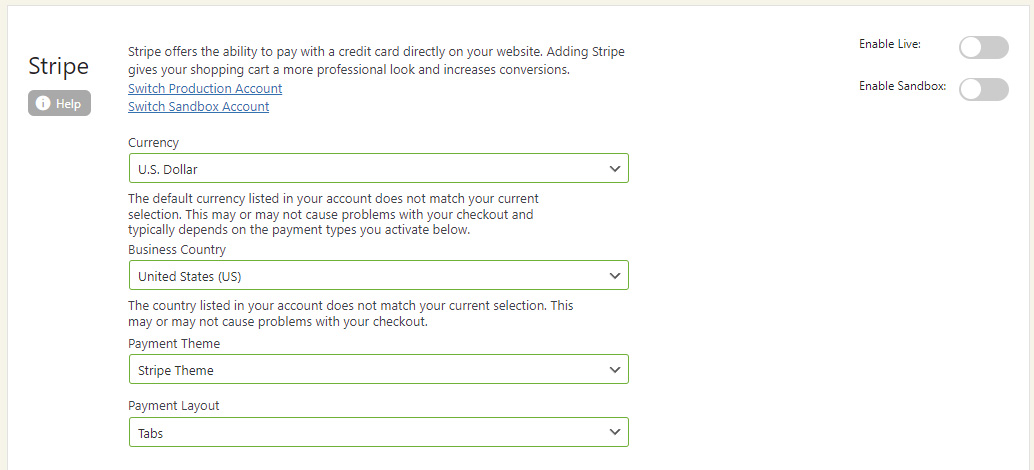Click the Switch Production Account link
This screenshot has height=470, width=1034.
point(205,88)
